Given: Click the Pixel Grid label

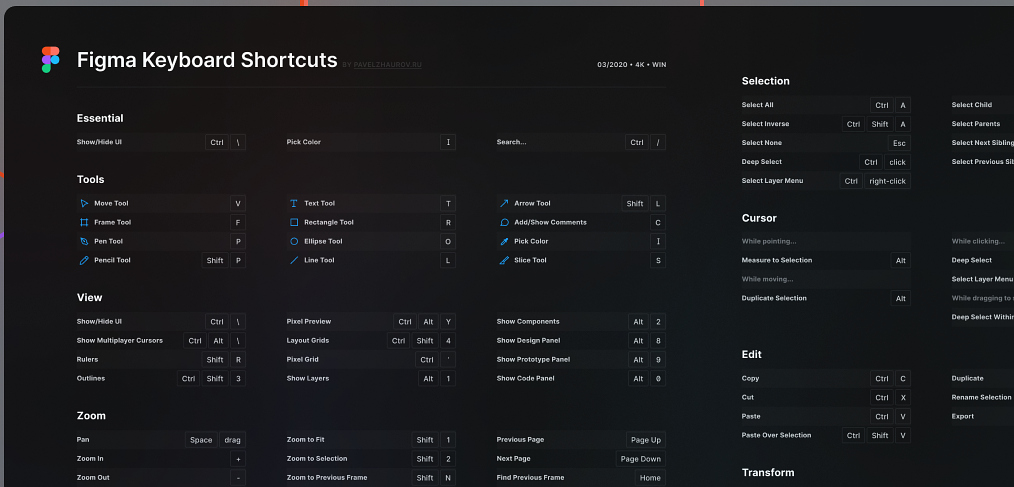Looking at the screenshot, I should pyautogui.click(x=303, y=359).
